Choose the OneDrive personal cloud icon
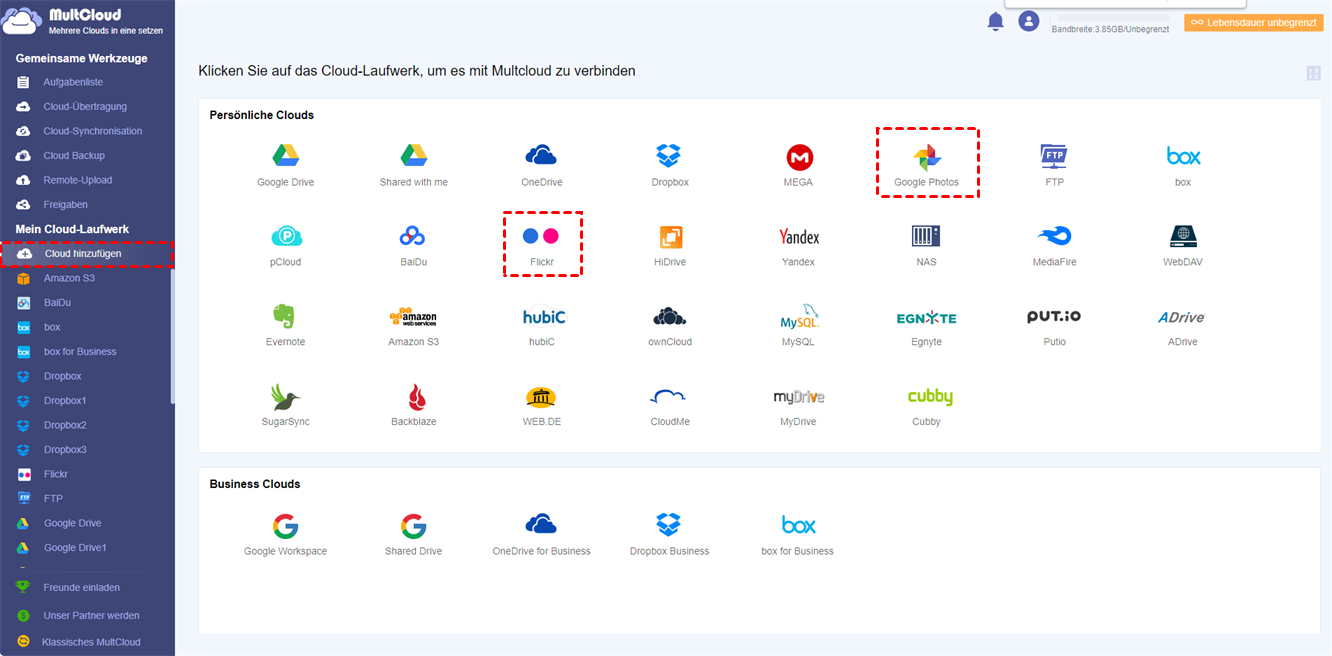1332x656 pixels. click(x=541, y=156)
